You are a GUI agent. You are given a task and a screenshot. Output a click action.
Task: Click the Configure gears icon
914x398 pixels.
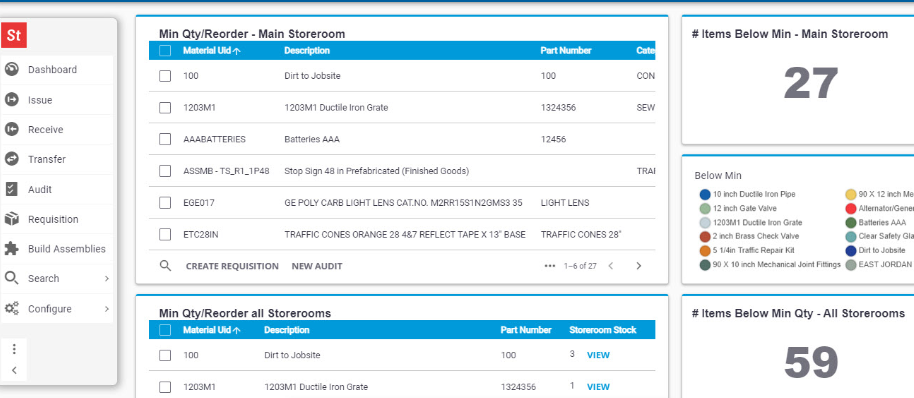click(x=12, y=308)
